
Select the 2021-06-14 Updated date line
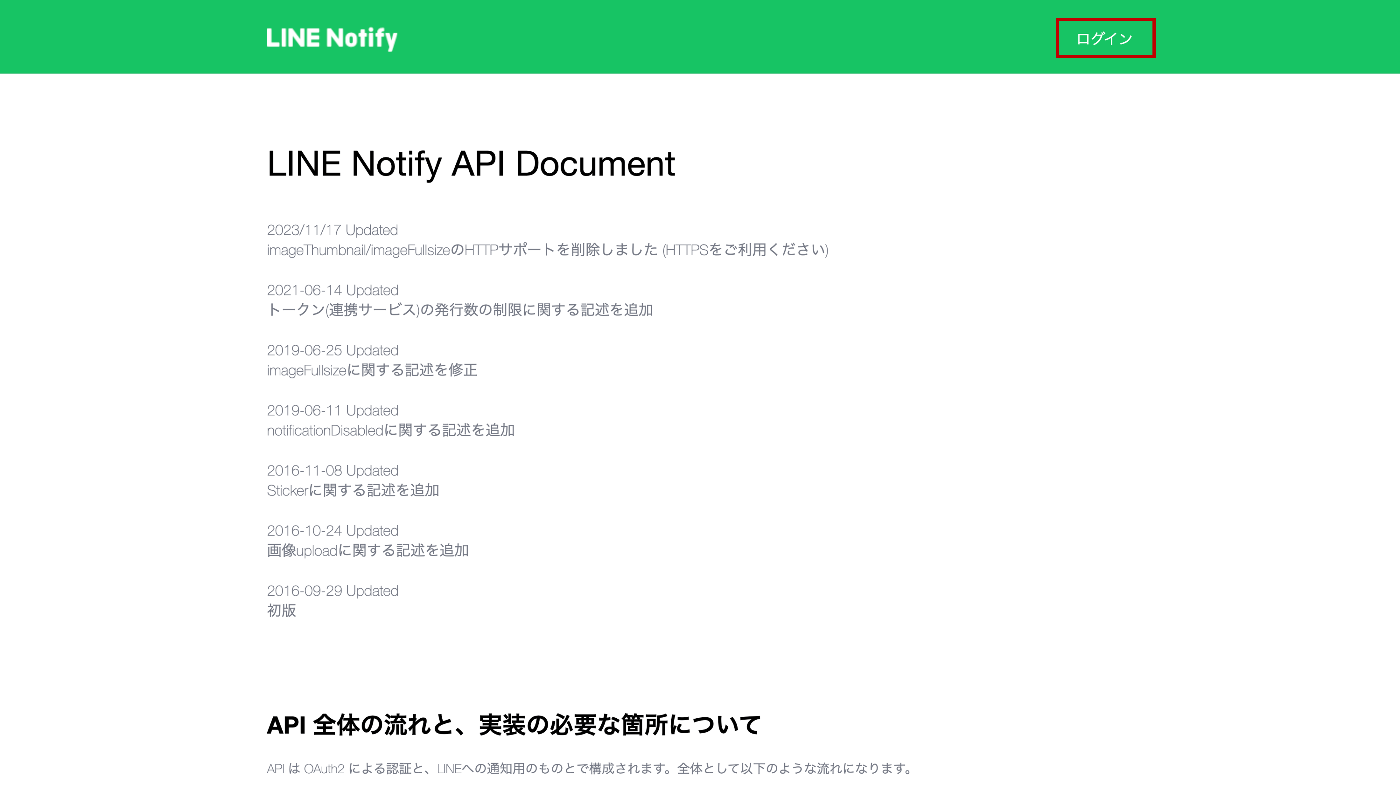tap(333, 290)
